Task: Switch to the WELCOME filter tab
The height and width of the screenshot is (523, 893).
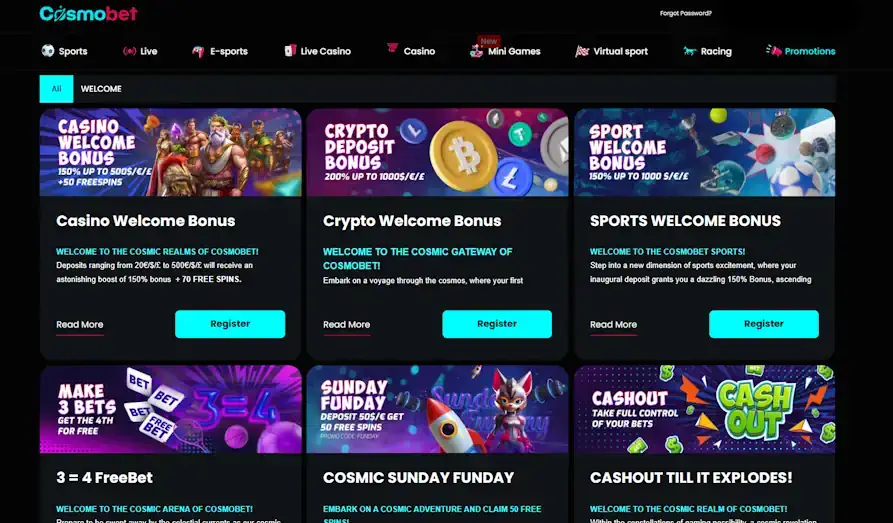Action: click(101, 89)
